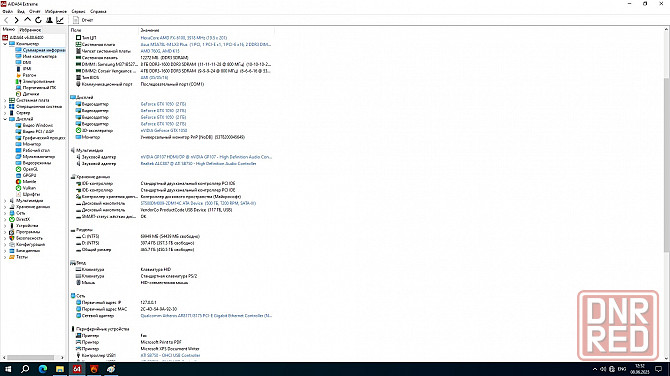
Task: Select Видео Windows in the tree
Action: click(34, 126)
